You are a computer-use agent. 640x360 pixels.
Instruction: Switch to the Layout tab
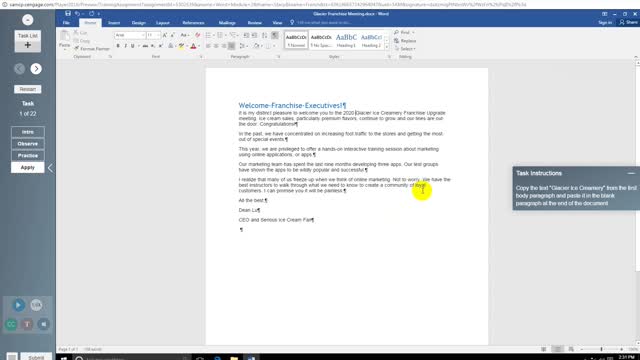pyautogui.click(x=162, y=23)
